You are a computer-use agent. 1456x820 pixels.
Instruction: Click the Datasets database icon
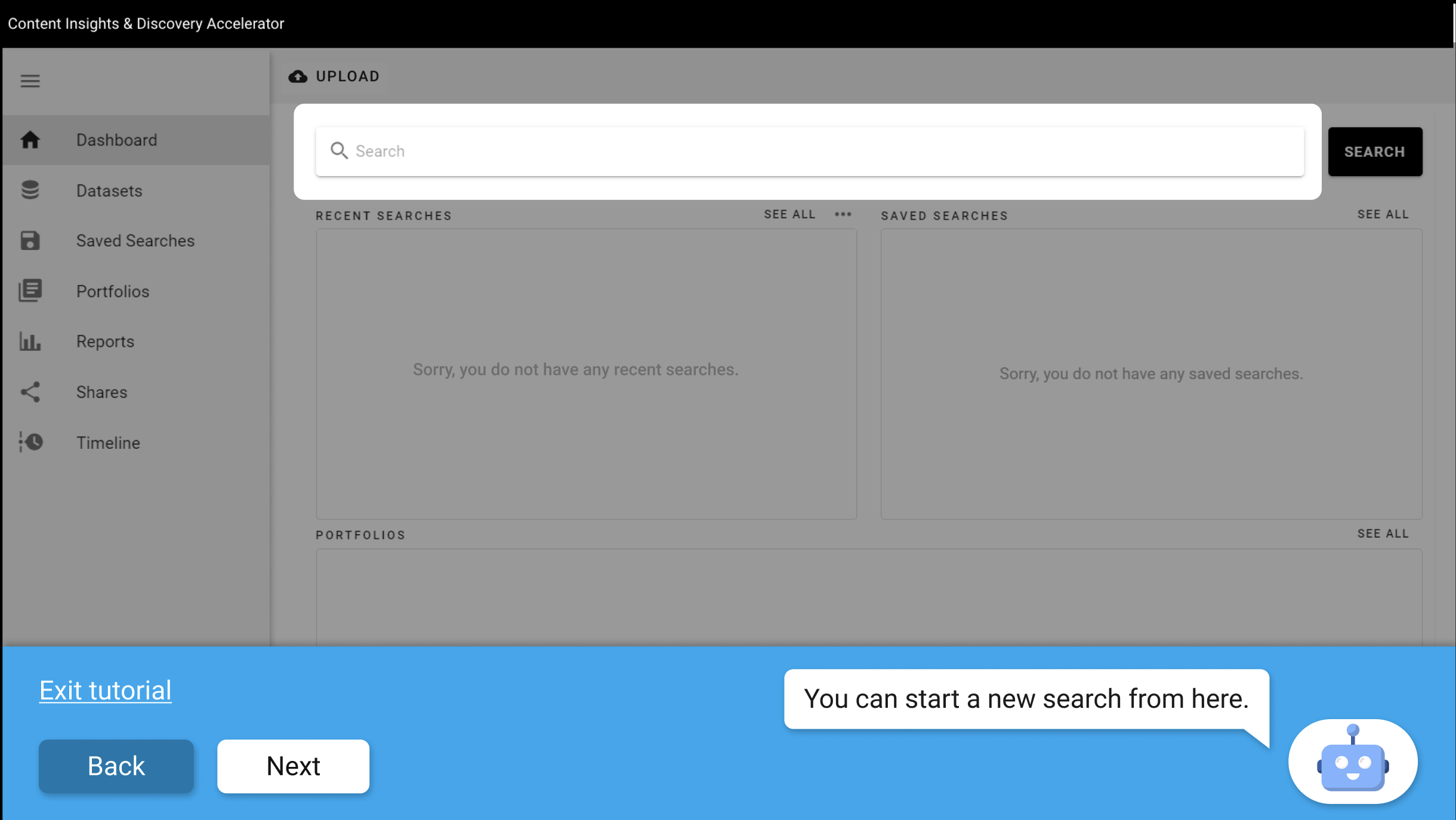pyautogui.click(x=30, y=190)
